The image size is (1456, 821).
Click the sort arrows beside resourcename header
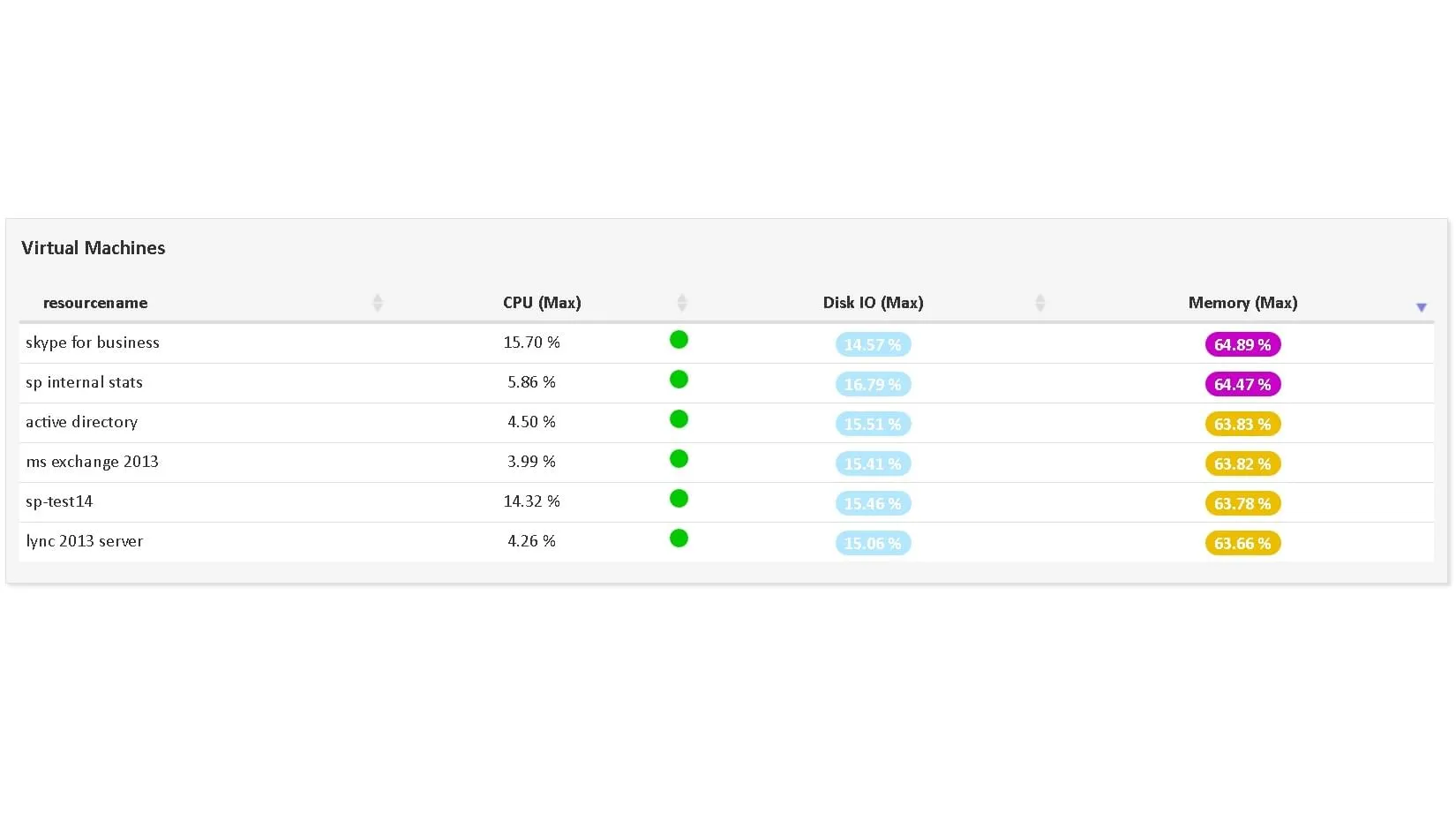click(x=379, y=302)
